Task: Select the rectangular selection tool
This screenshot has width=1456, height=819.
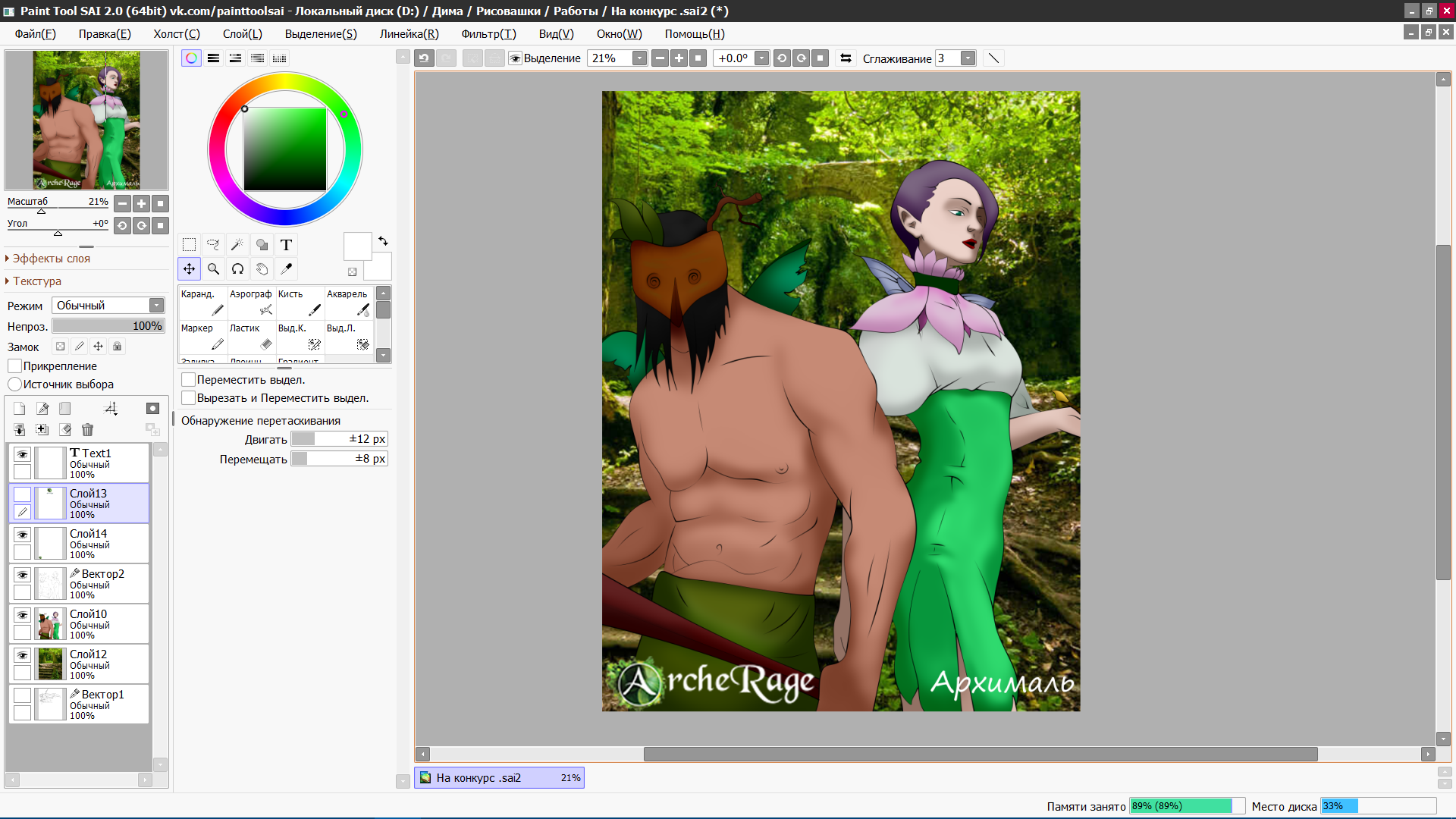Action: (190, 245)
